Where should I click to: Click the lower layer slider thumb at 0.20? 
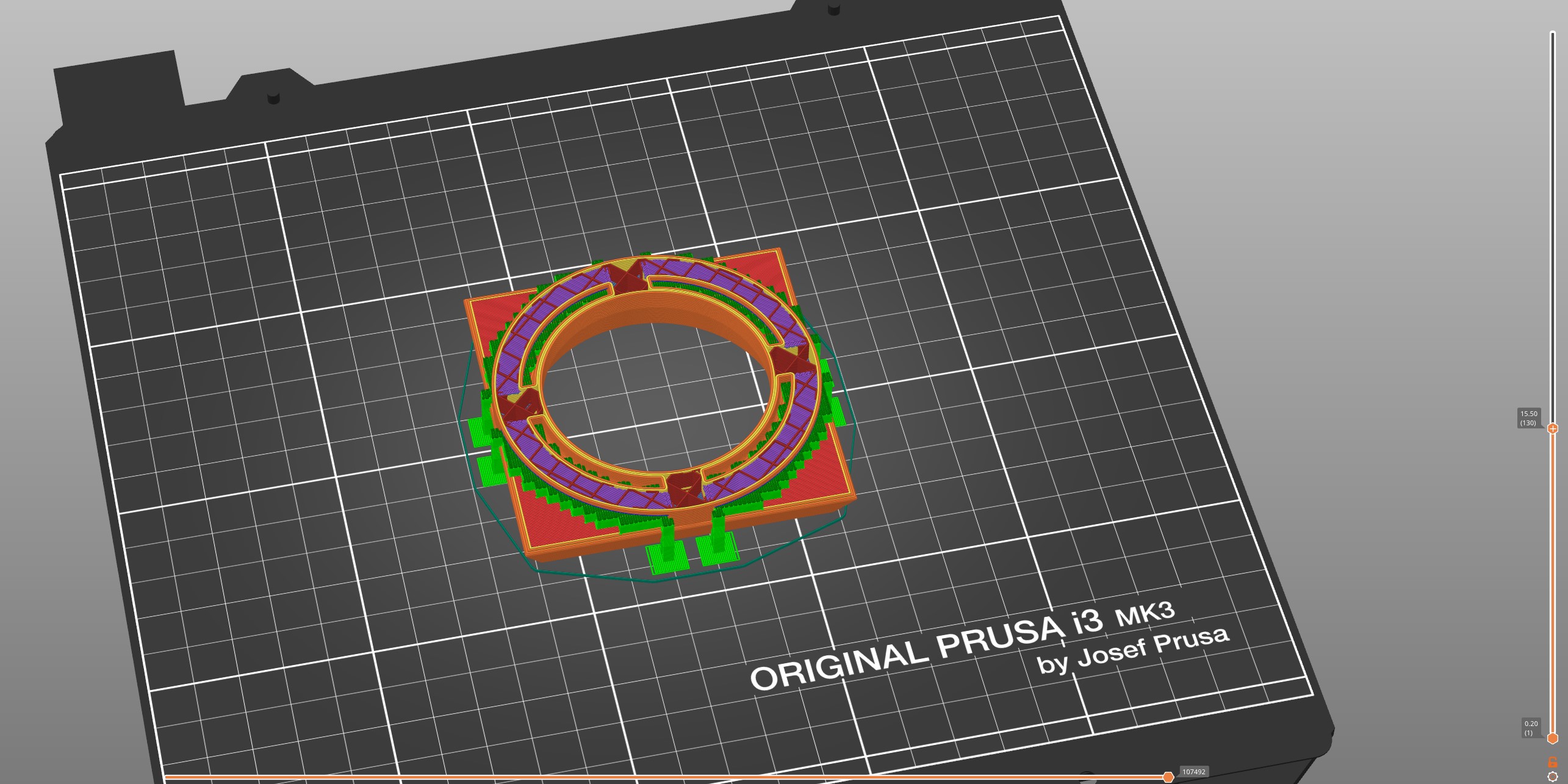(x=1553, y=738)
